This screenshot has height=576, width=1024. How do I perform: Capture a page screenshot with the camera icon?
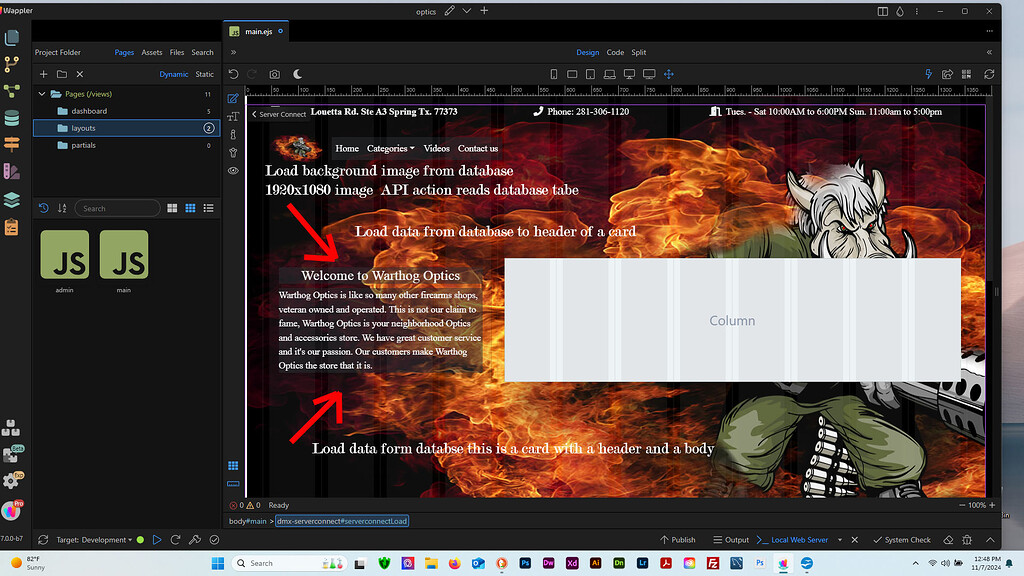click(274, 74)
